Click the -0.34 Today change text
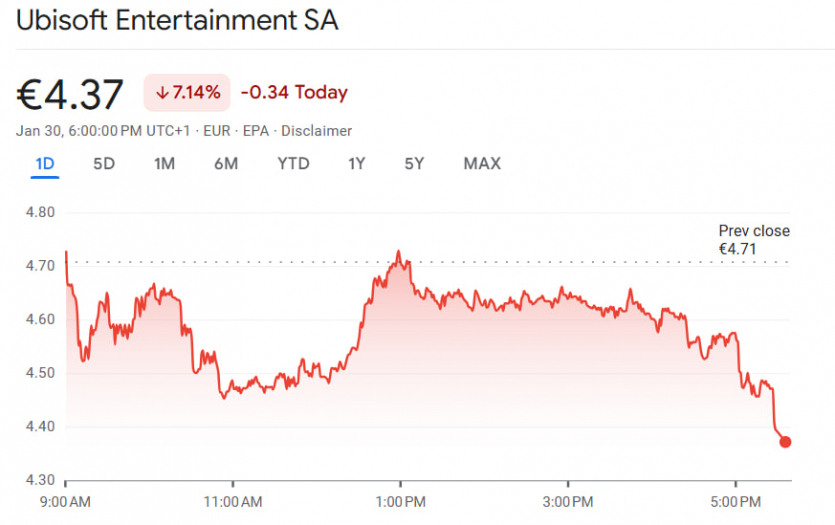Image resolution: width=835 pixels, height=525 pixels. pyautogui.click(x=294, y=93)
